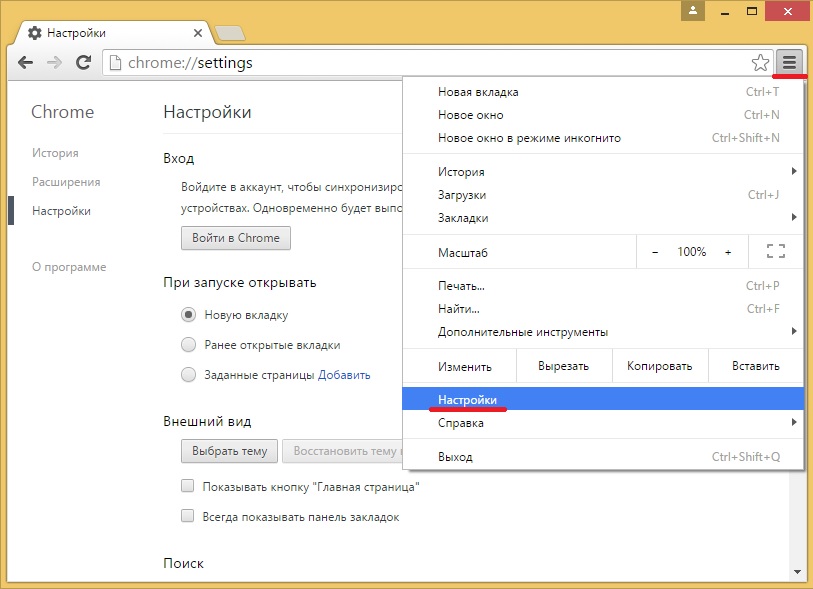
Task: Select Найти... menu item
Action: tap(603, 309)
